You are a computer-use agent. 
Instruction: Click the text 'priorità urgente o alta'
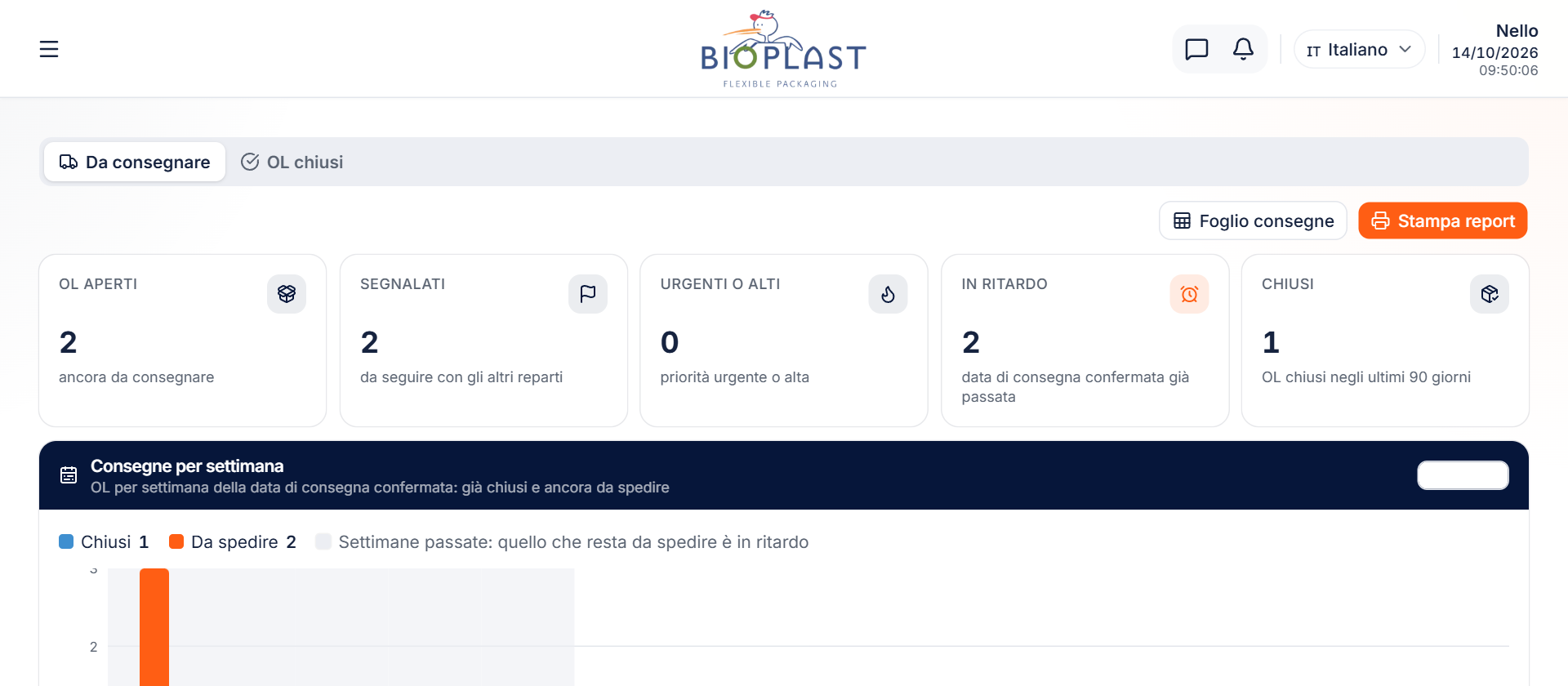pyautogui.click(x=735, y=377)
